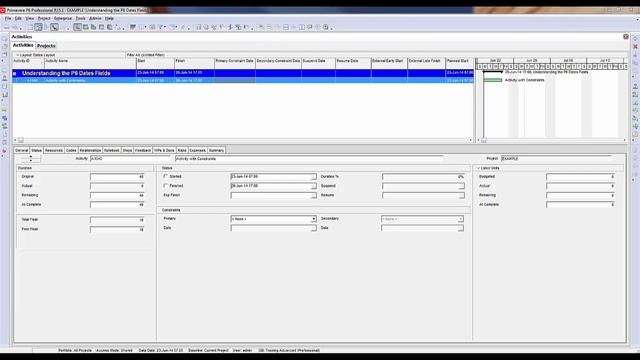This screenshot has width=640, height=360.
Task: Expand the Layout options bar menu
Action: point(18,55)
